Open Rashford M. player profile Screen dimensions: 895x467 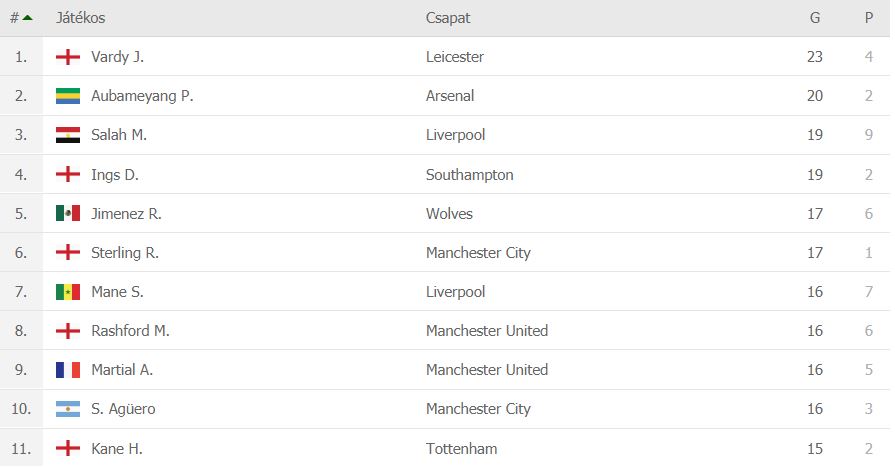click(x=130, y=331)
